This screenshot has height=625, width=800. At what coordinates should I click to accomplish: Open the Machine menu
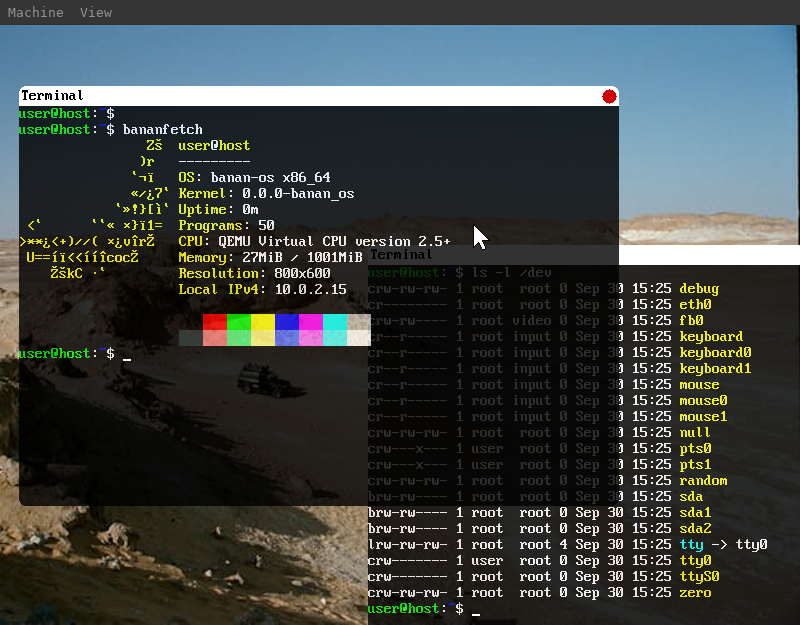tap(35, 12)
